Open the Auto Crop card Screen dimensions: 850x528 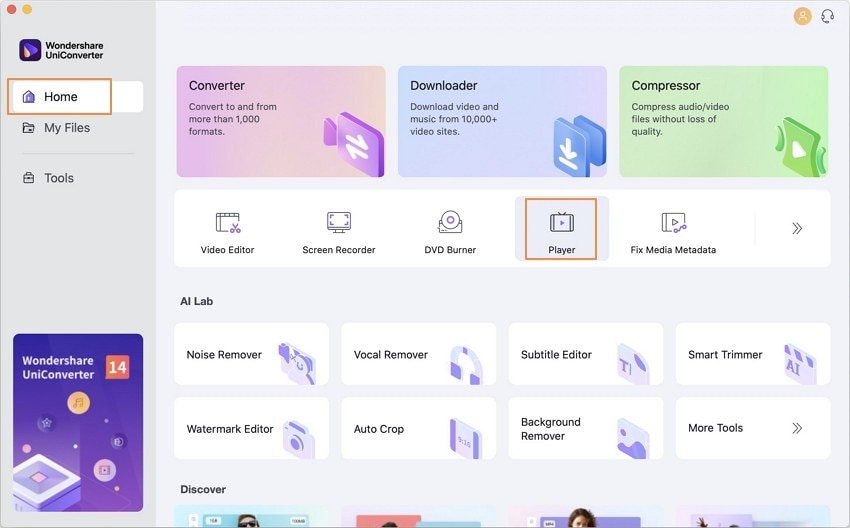pyautogui.click(x=418, y=428)
